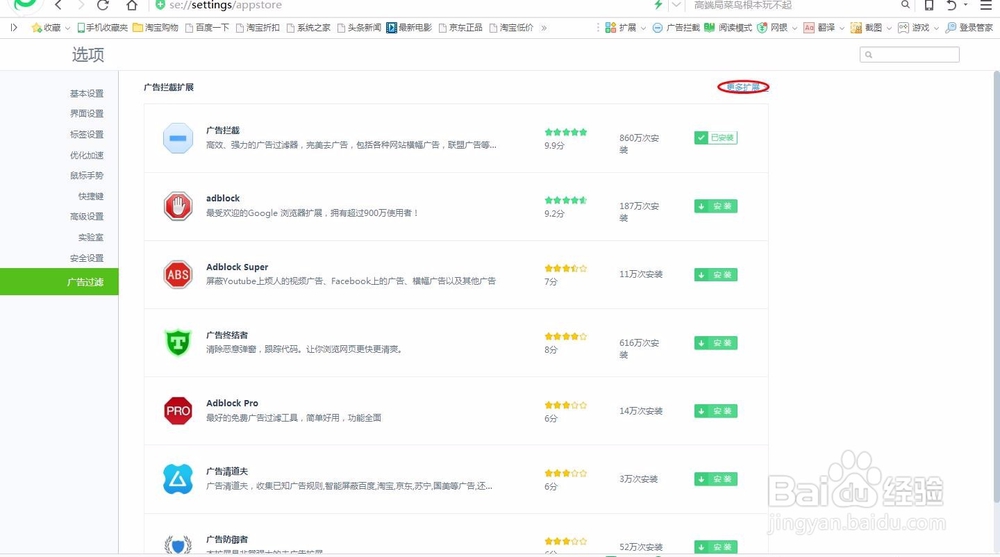Reload the page with the refresh icon
The height and width of the screenshot is (557, 1000).
[x=103, y=5]
